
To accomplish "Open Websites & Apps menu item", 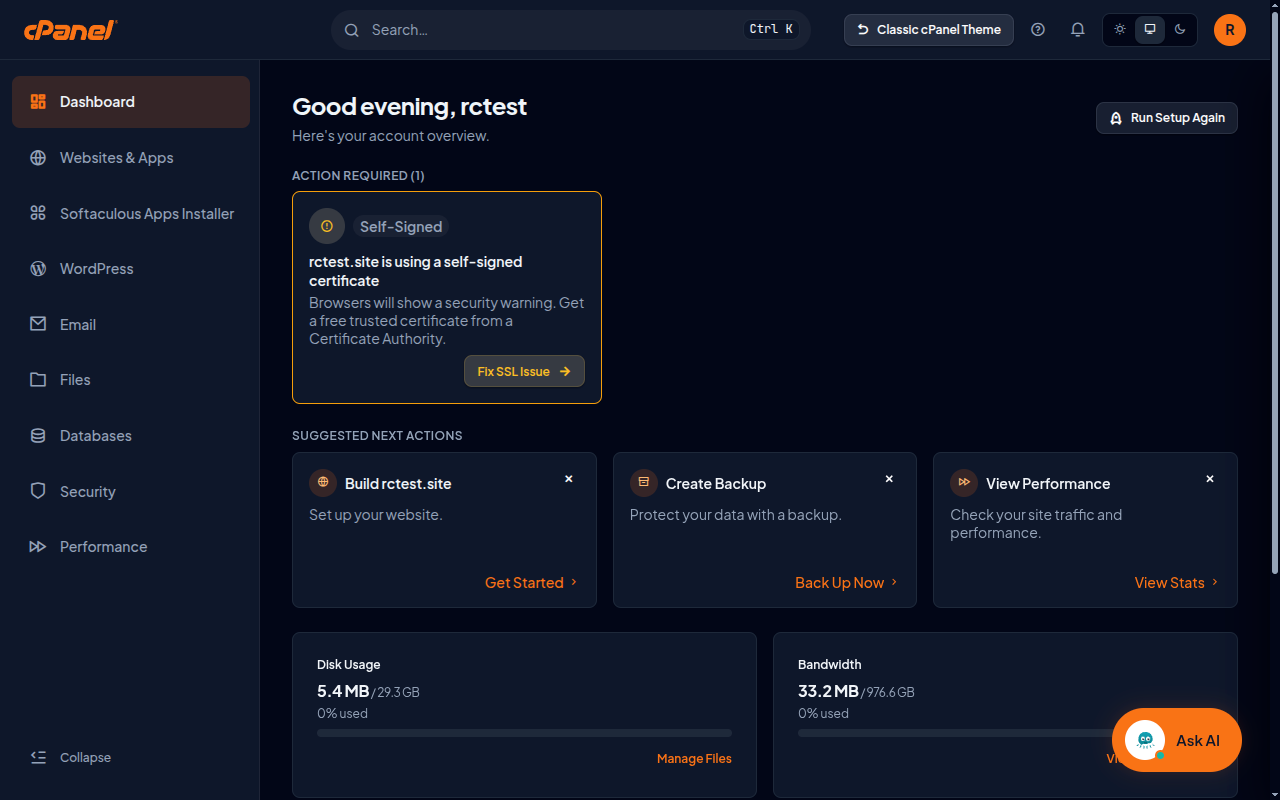I will click(x=131, y=158).
